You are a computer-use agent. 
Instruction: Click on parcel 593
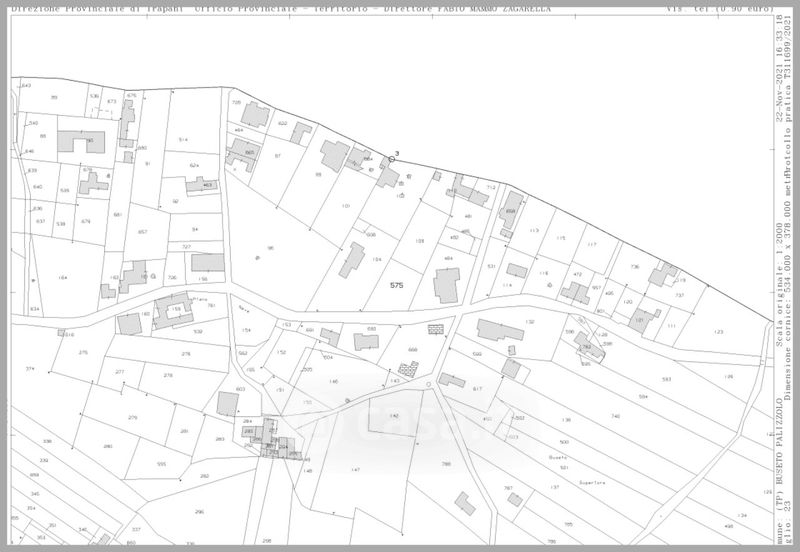[x=667, y=378]
